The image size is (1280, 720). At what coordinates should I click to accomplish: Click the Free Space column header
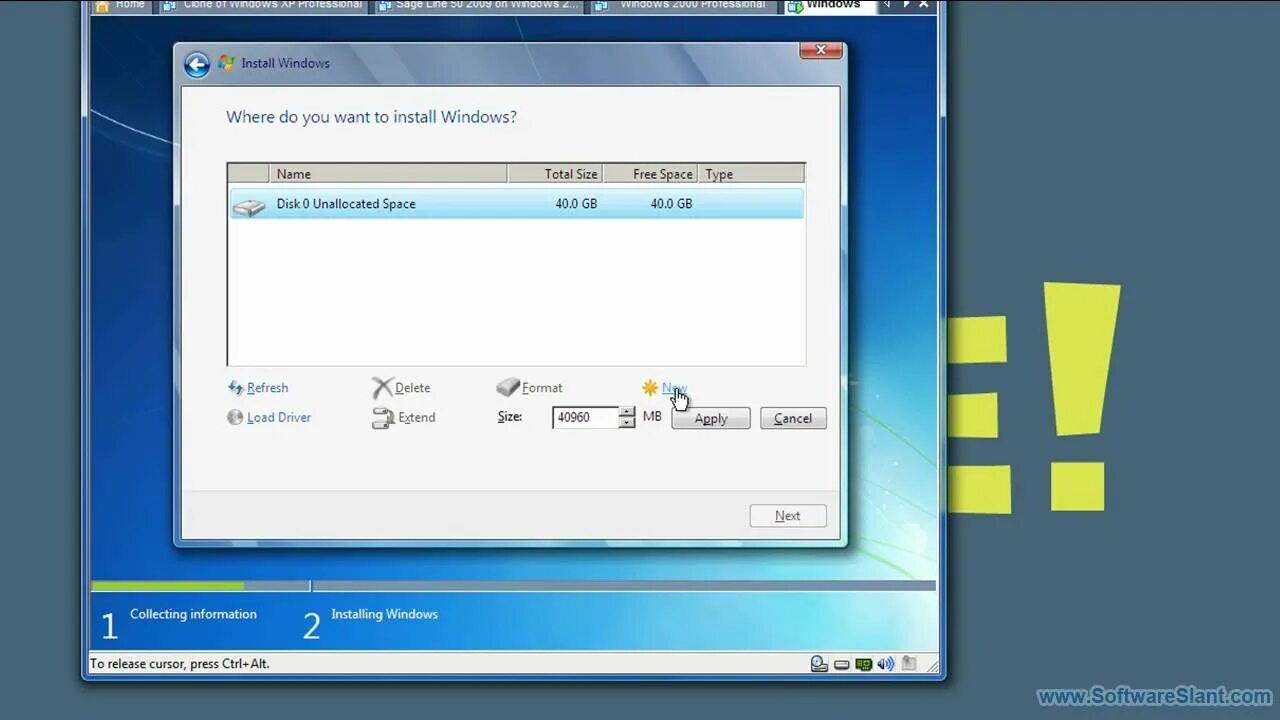[650, 174]
